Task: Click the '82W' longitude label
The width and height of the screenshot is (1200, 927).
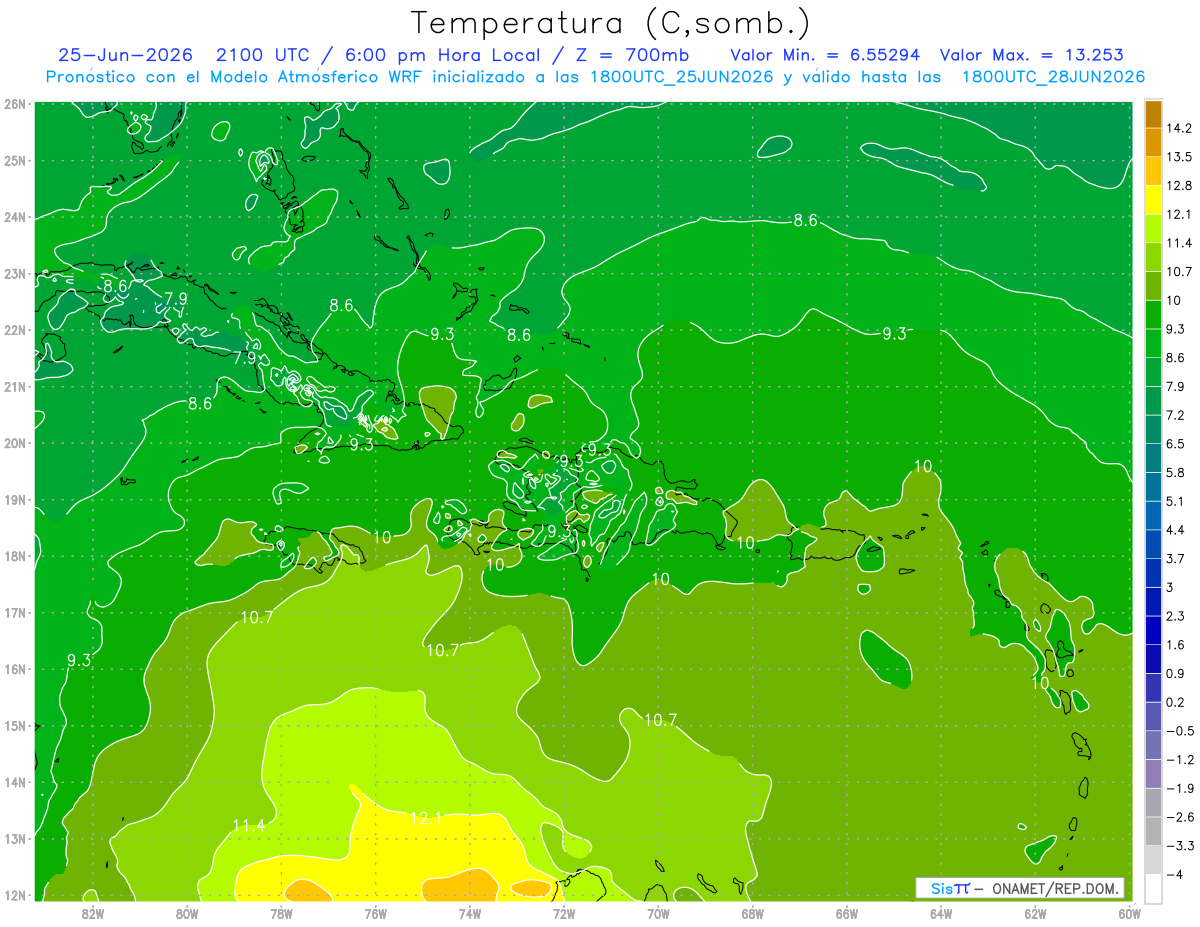Action: point(92,913)
